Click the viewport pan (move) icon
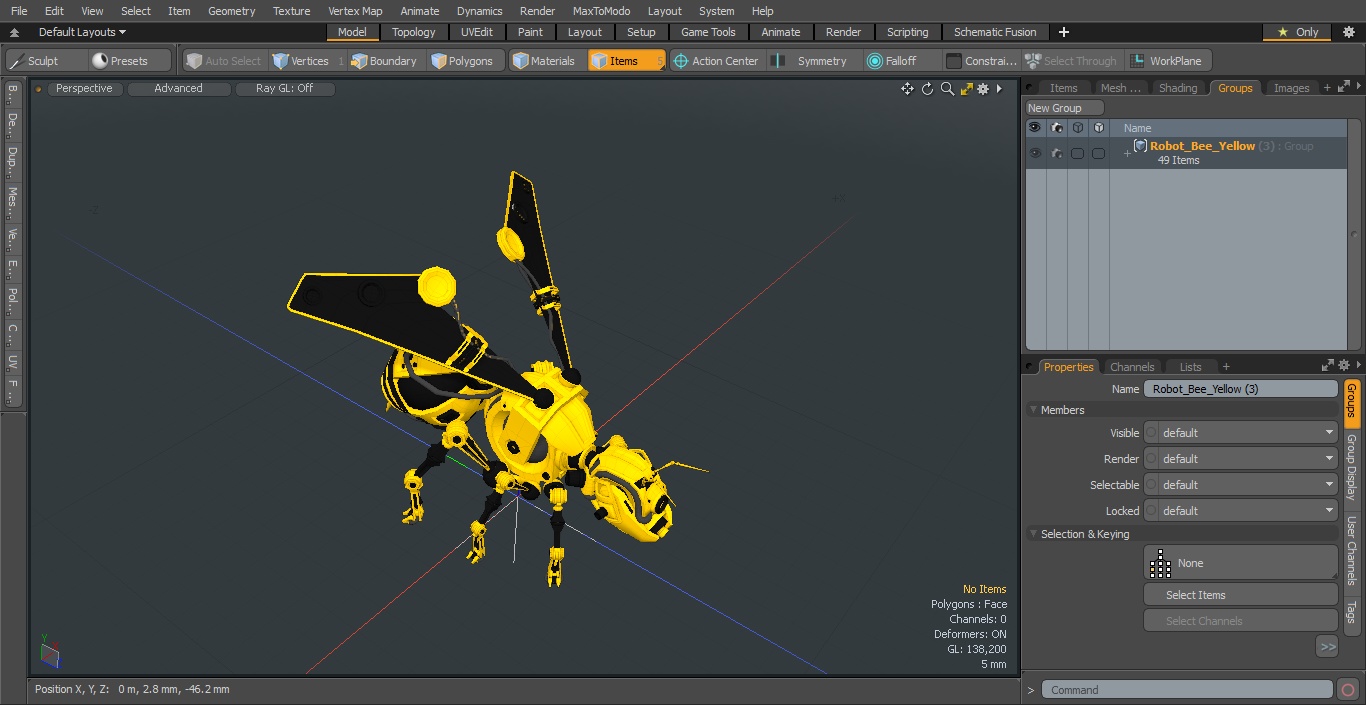The width and height of the screenshot is (1366, 705). pyautogui.click(x=907, y=89)
